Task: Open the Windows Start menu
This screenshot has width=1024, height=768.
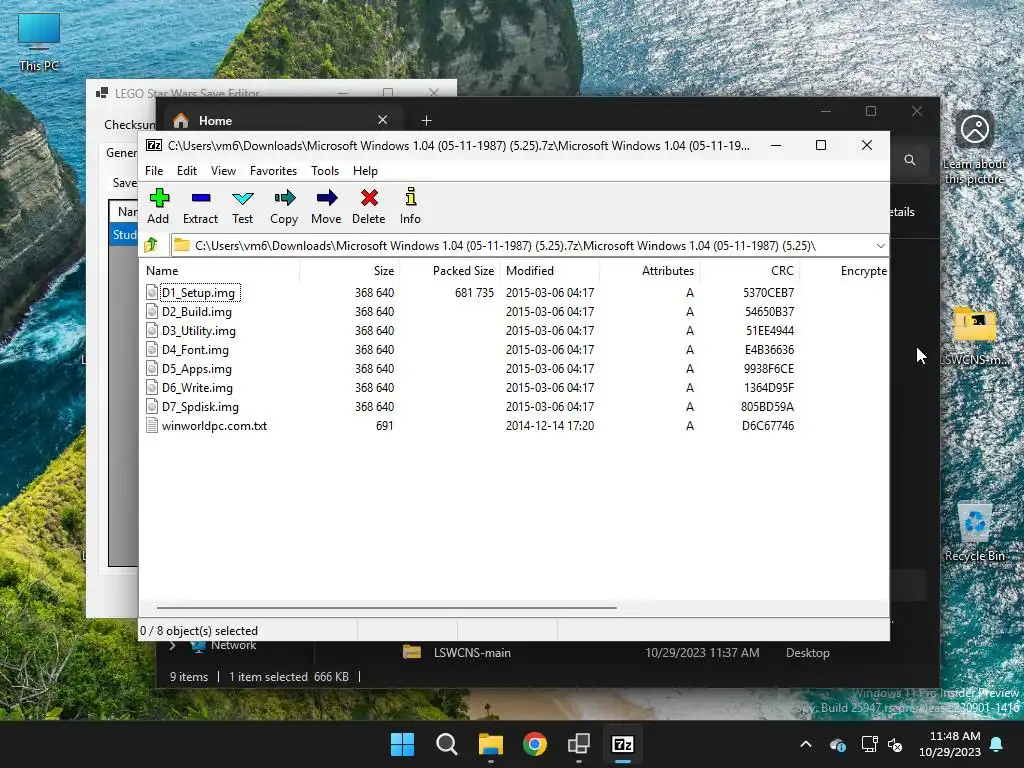Action: point(402,744)
